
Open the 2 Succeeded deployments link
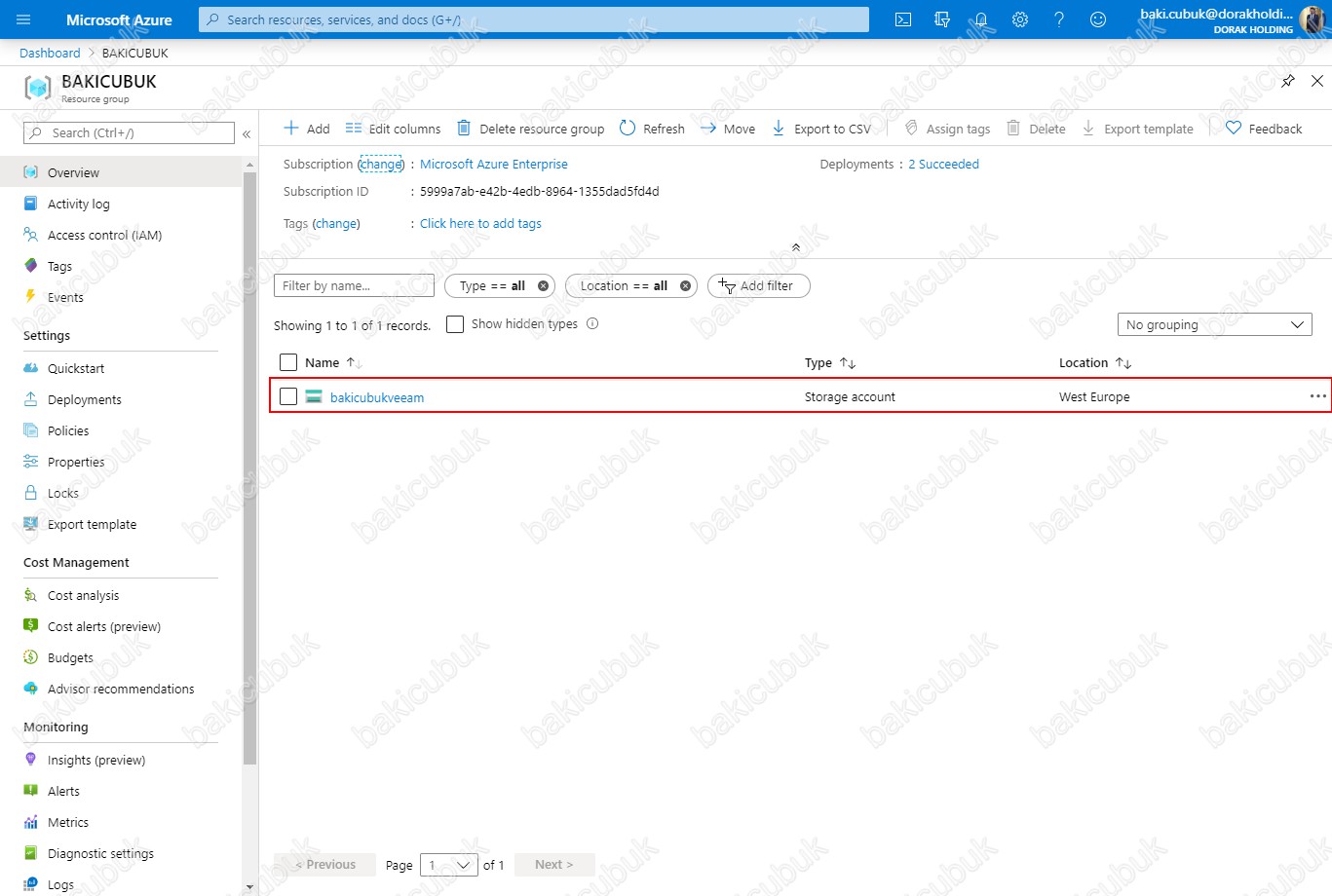coord(943,164)
